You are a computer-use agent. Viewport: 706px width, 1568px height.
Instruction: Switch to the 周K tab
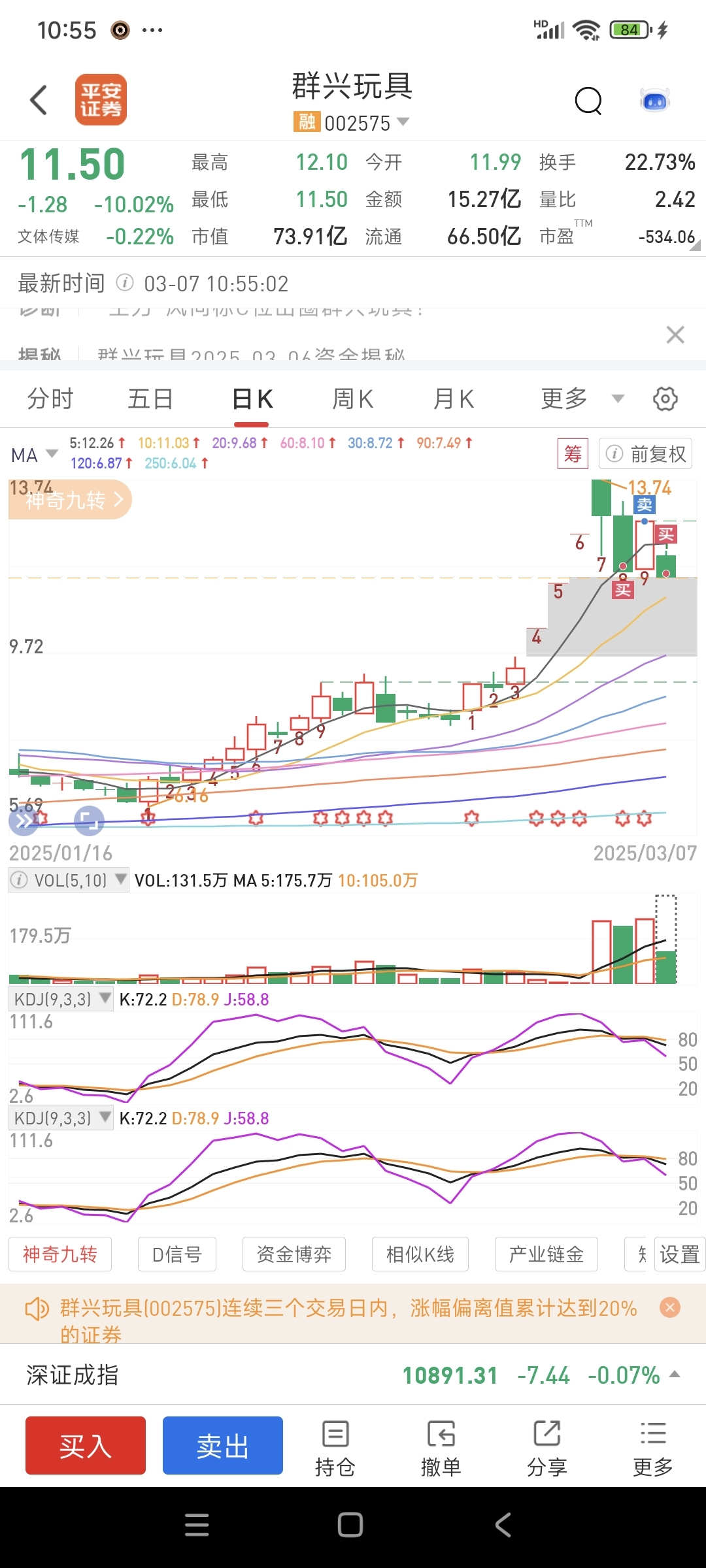353,399
